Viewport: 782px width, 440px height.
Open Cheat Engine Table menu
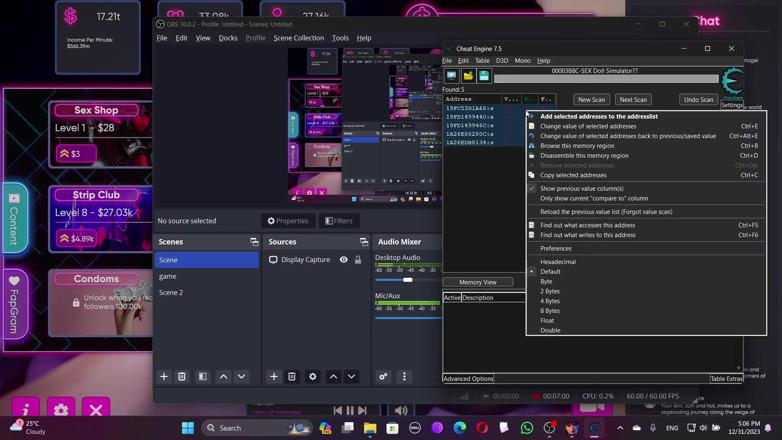point(482,60)
